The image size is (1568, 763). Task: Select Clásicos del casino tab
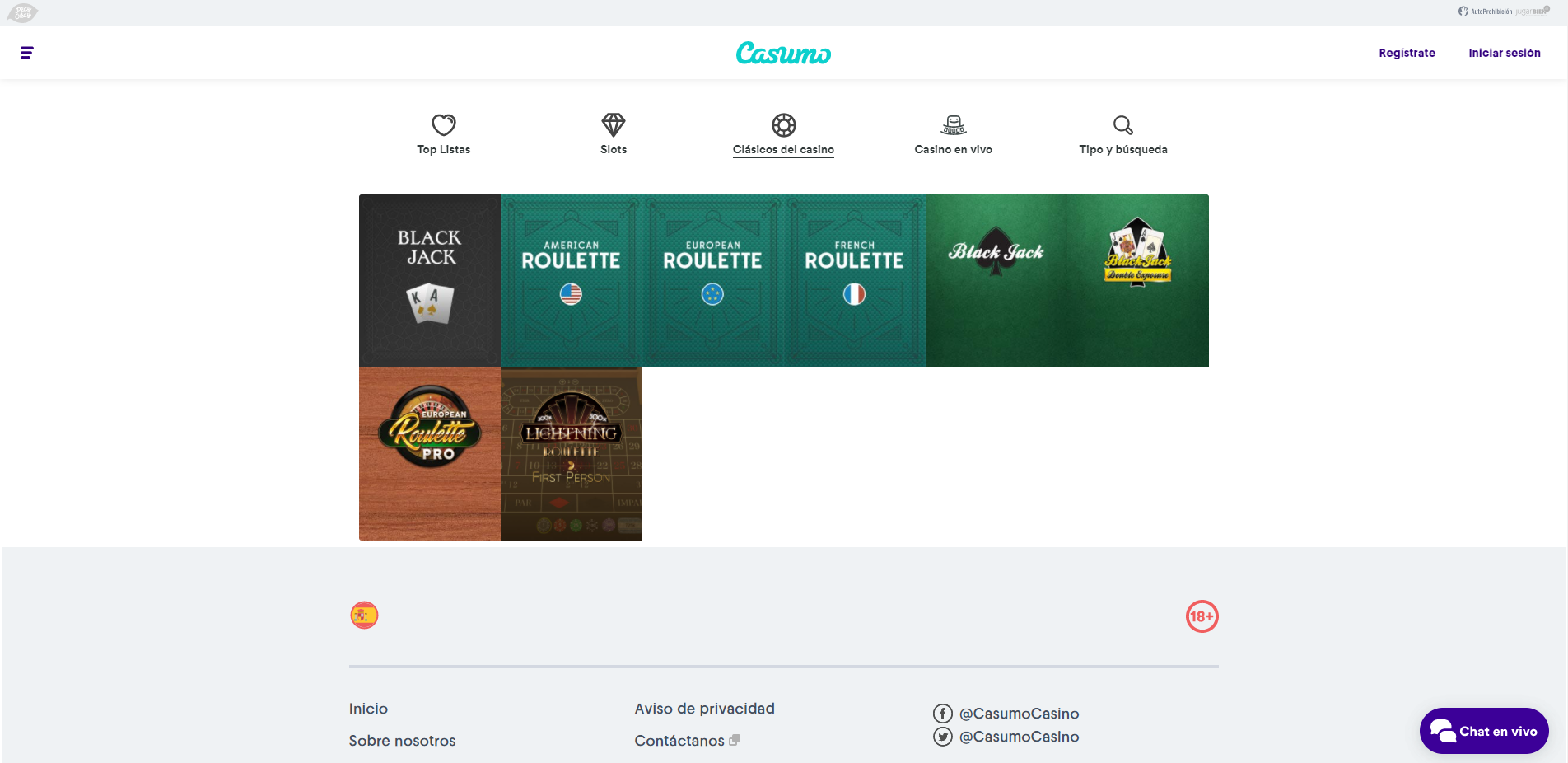point(784,150)
